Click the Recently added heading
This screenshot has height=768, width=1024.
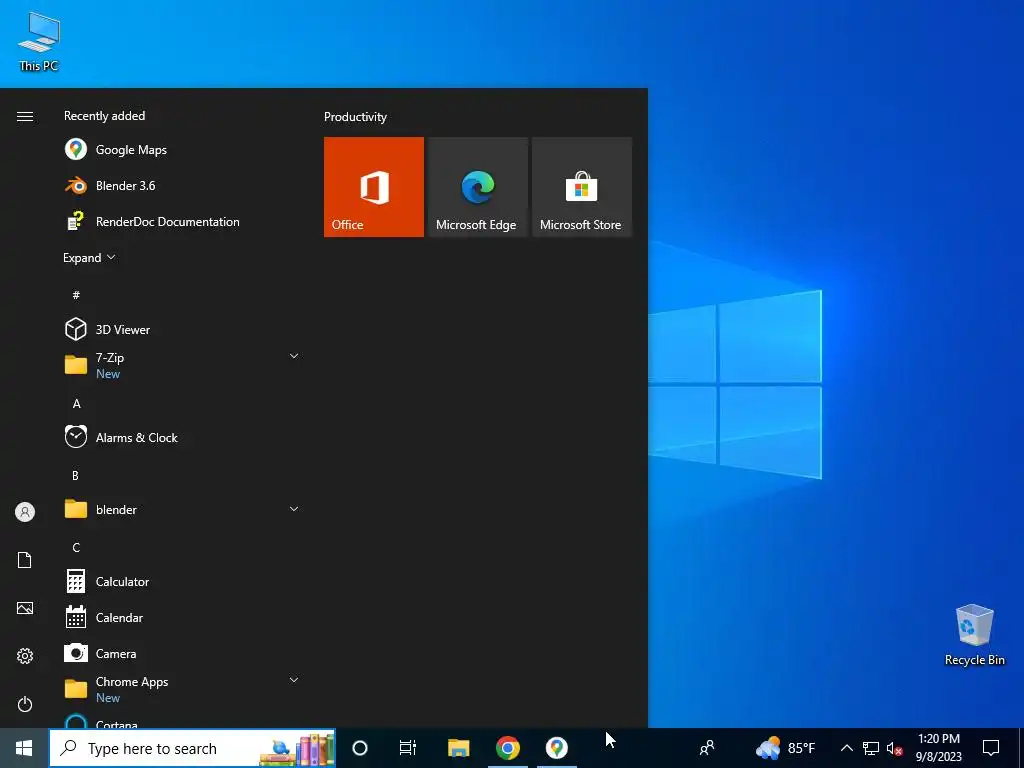(x=104, y=116)
